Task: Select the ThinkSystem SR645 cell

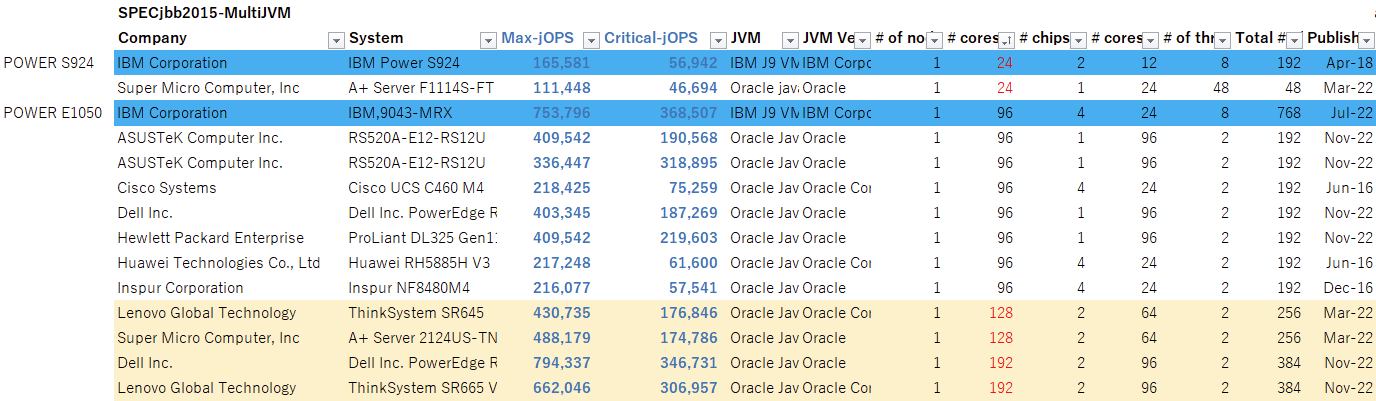Action: 415,313
